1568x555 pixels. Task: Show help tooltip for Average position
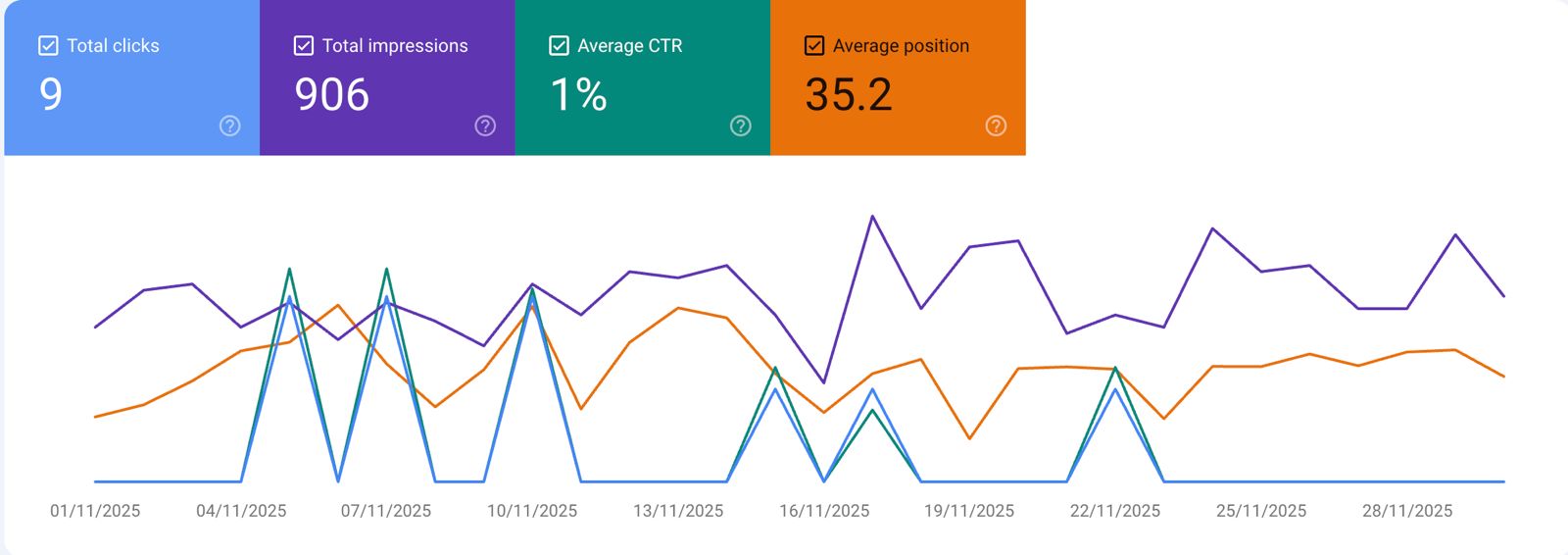pos(996,126)
